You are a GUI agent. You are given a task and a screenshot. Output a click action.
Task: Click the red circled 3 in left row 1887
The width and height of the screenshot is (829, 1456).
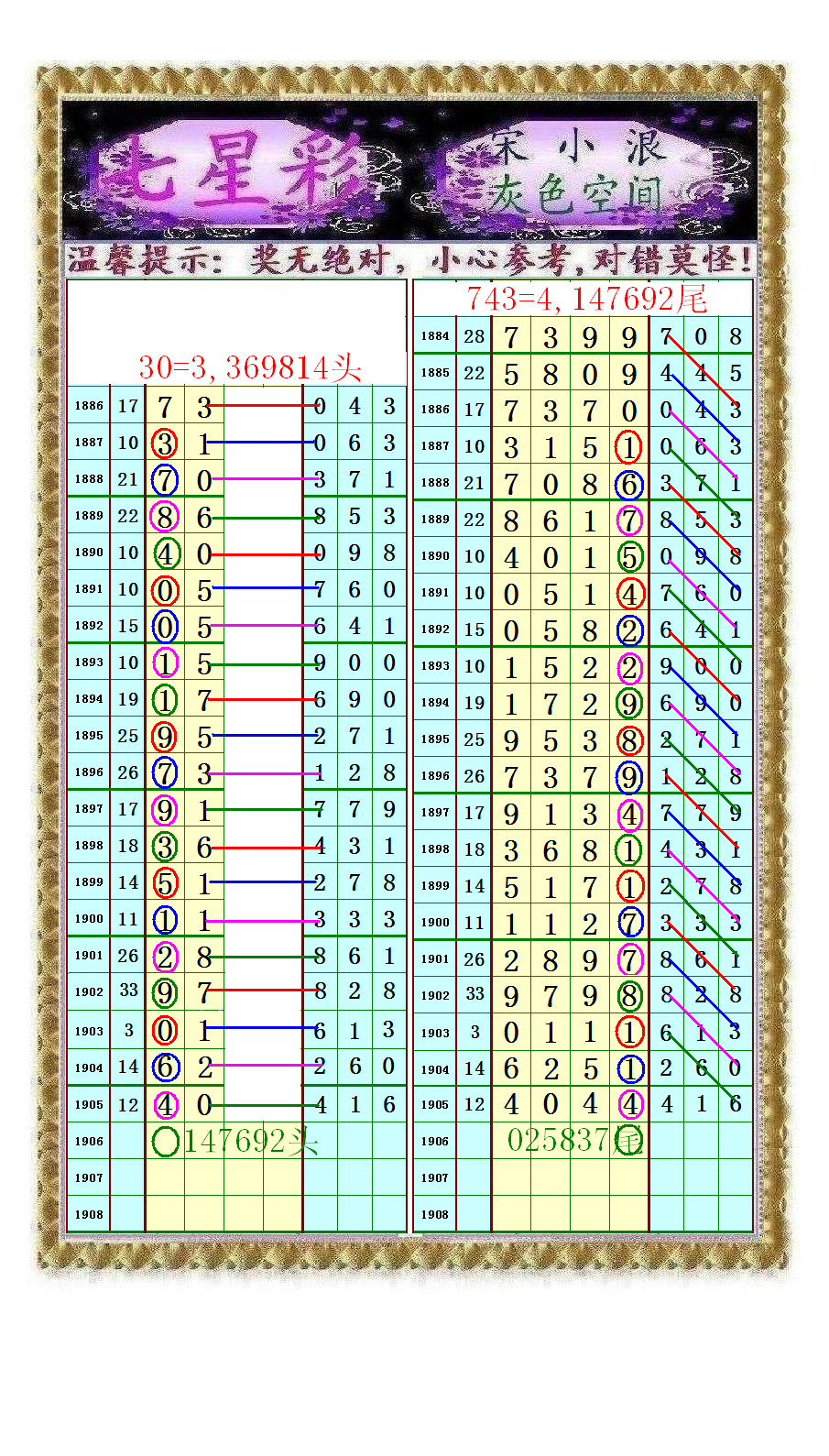pos(165,443)
